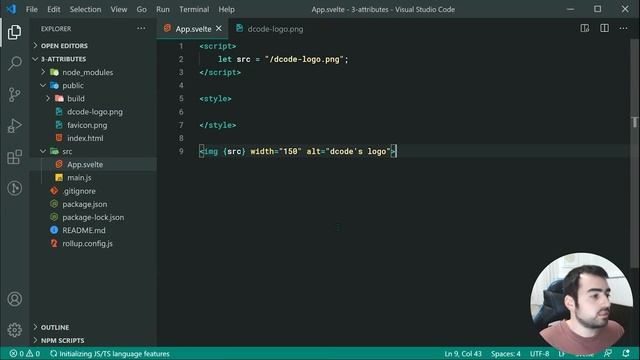Open the notifications bell in status bar

[x=626, y=353]
